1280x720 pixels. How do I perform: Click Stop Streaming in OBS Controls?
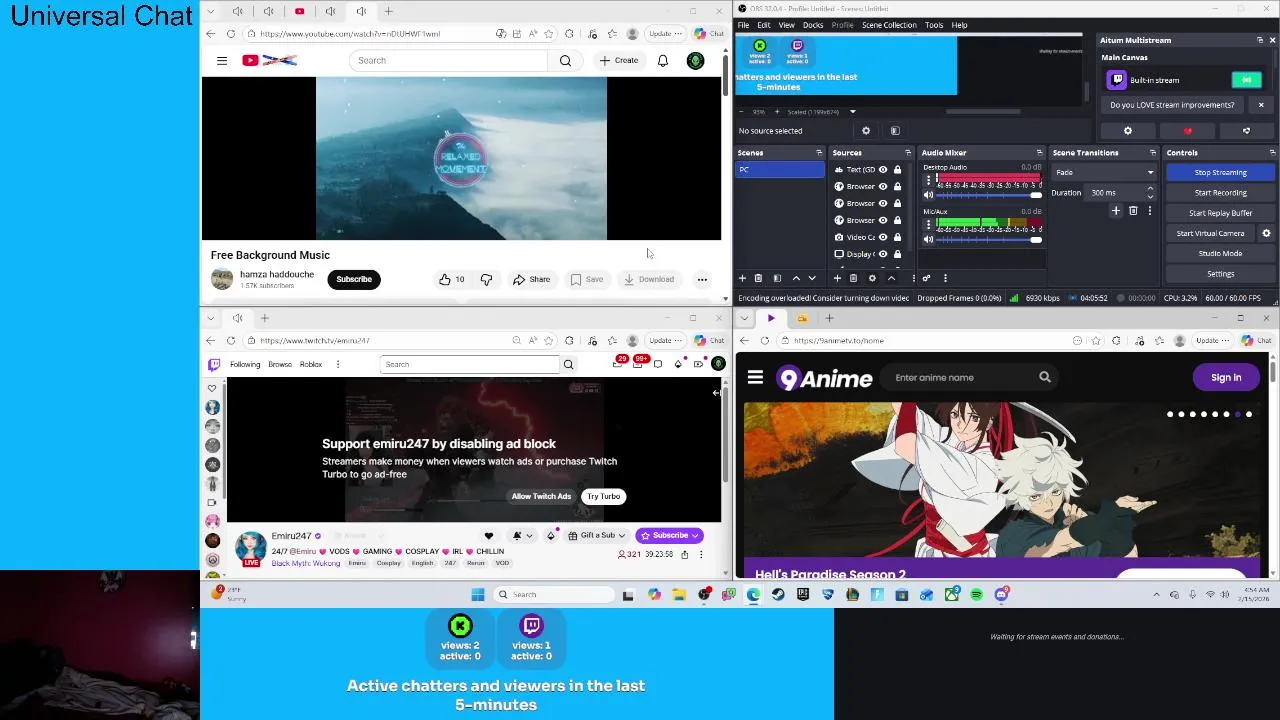click(x=1220, y=172)
